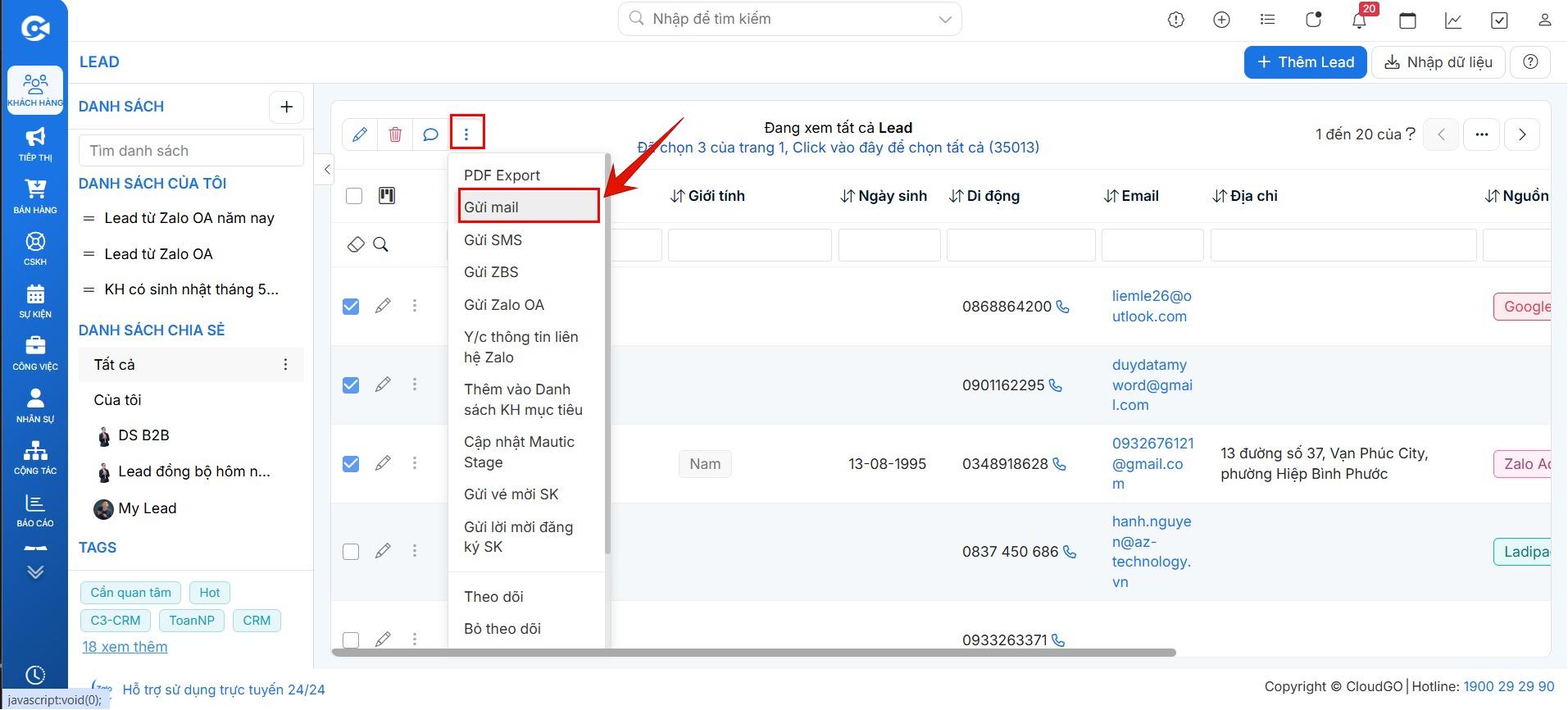Check the row with 0837 450 686

click(x=351, y=552)
